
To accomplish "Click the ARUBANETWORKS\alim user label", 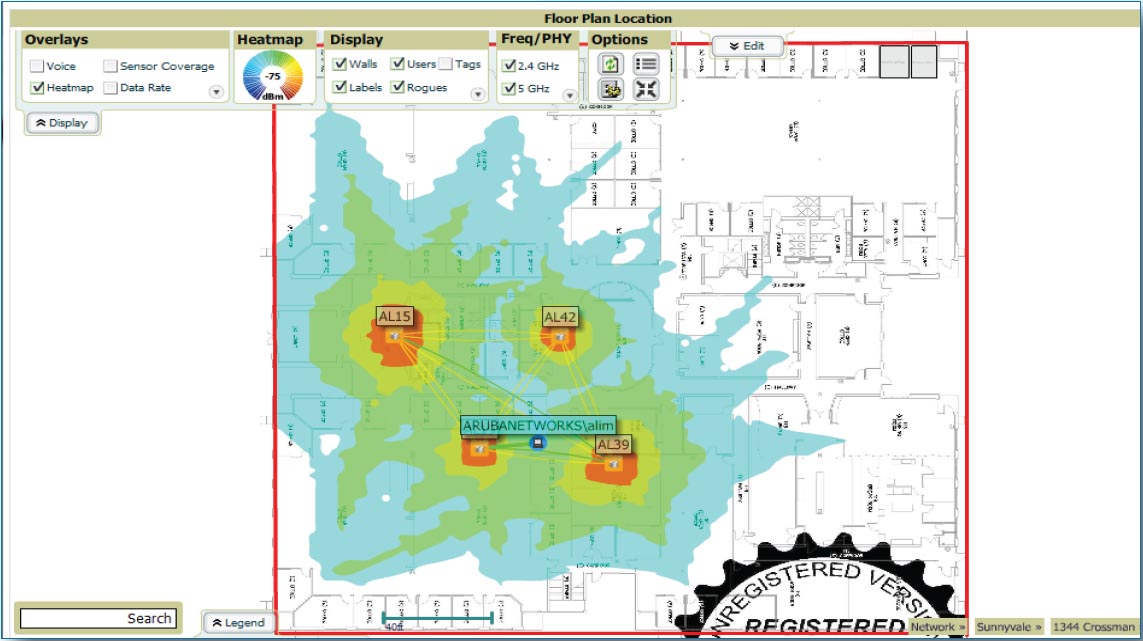I will (x=538, y=425).
